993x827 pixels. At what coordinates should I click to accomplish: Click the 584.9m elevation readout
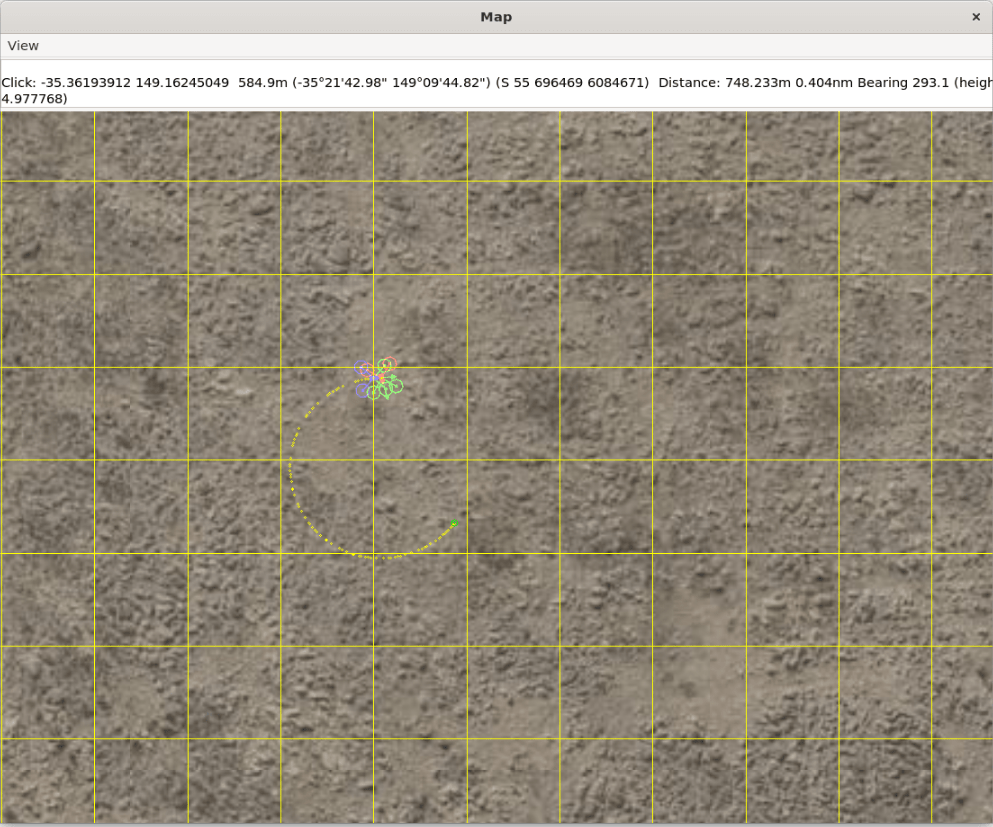260,82
